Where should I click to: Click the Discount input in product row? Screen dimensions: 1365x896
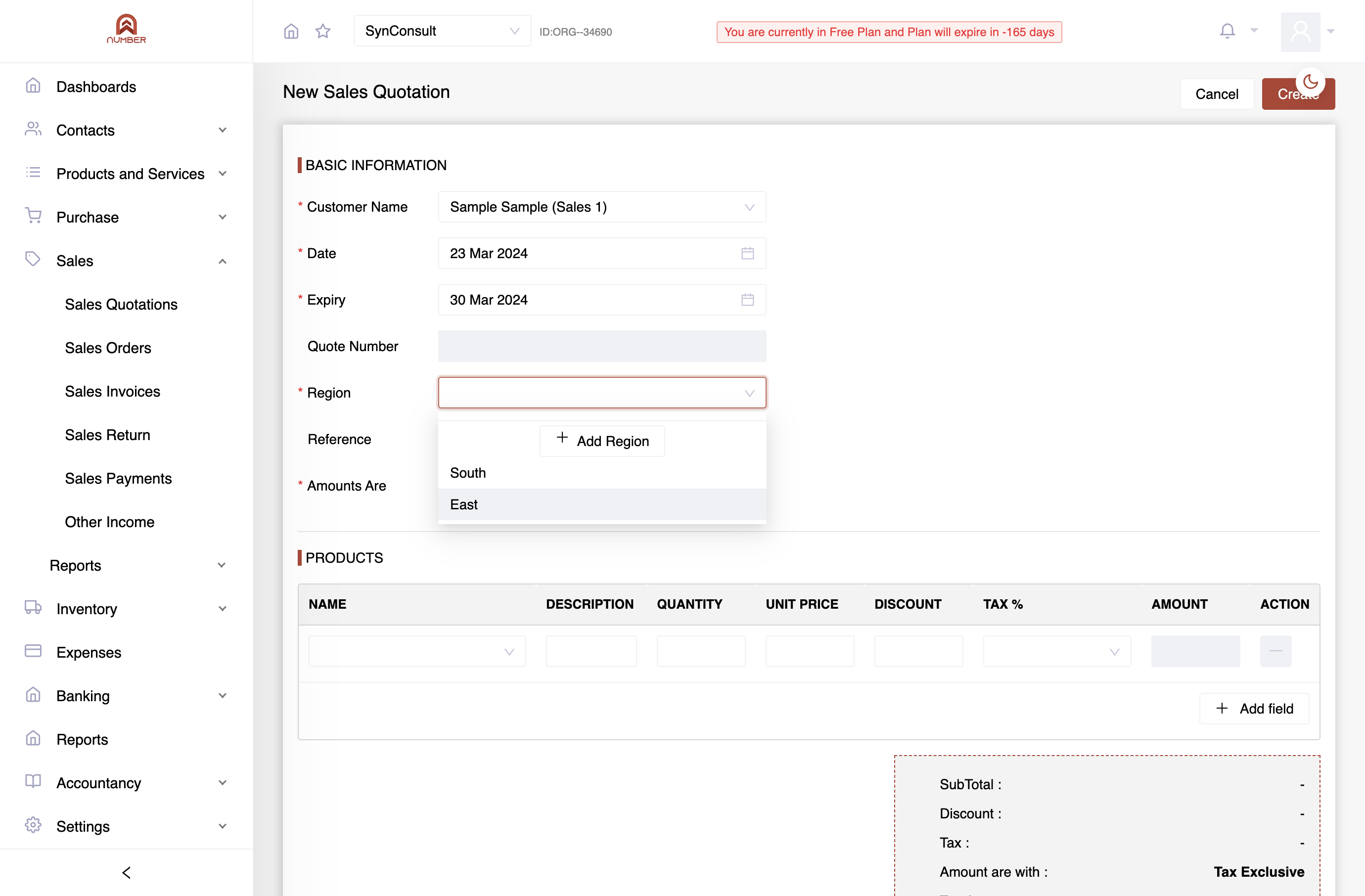[918, 651]
